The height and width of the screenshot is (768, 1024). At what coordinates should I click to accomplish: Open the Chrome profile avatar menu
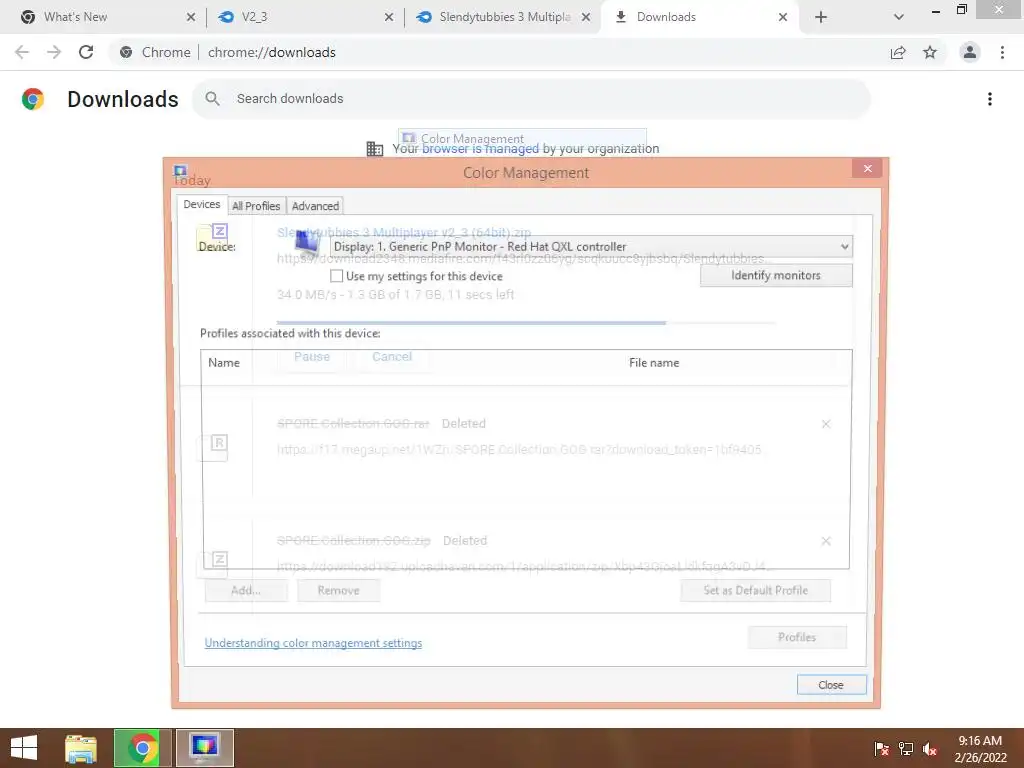[970, 52]
